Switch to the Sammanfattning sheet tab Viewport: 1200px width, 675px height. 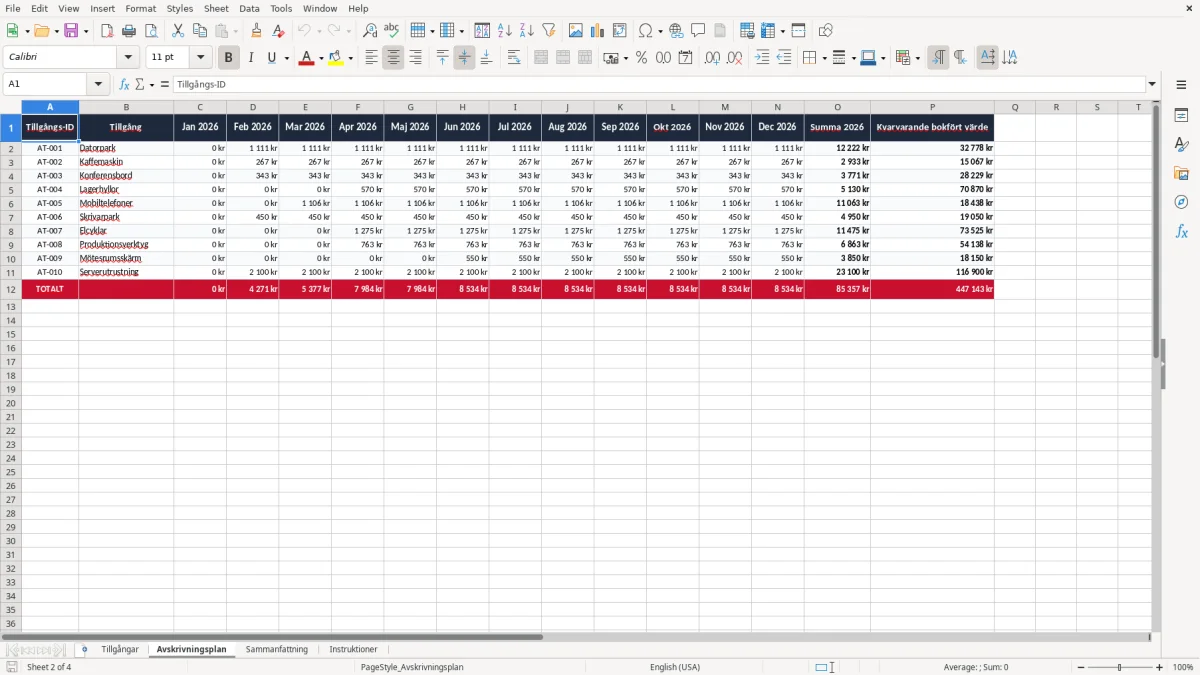(x=277, y=649)
